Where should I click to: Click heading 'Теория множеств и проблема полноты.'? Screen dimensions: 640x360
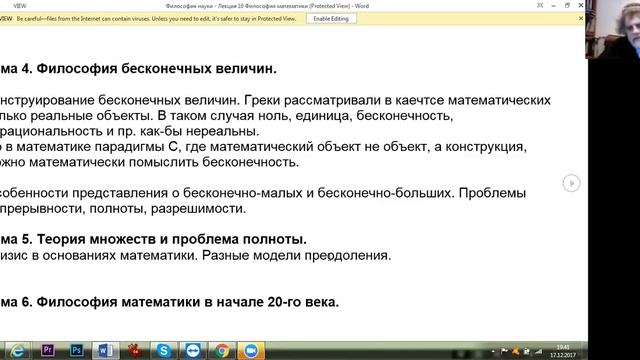click(171, 239)
